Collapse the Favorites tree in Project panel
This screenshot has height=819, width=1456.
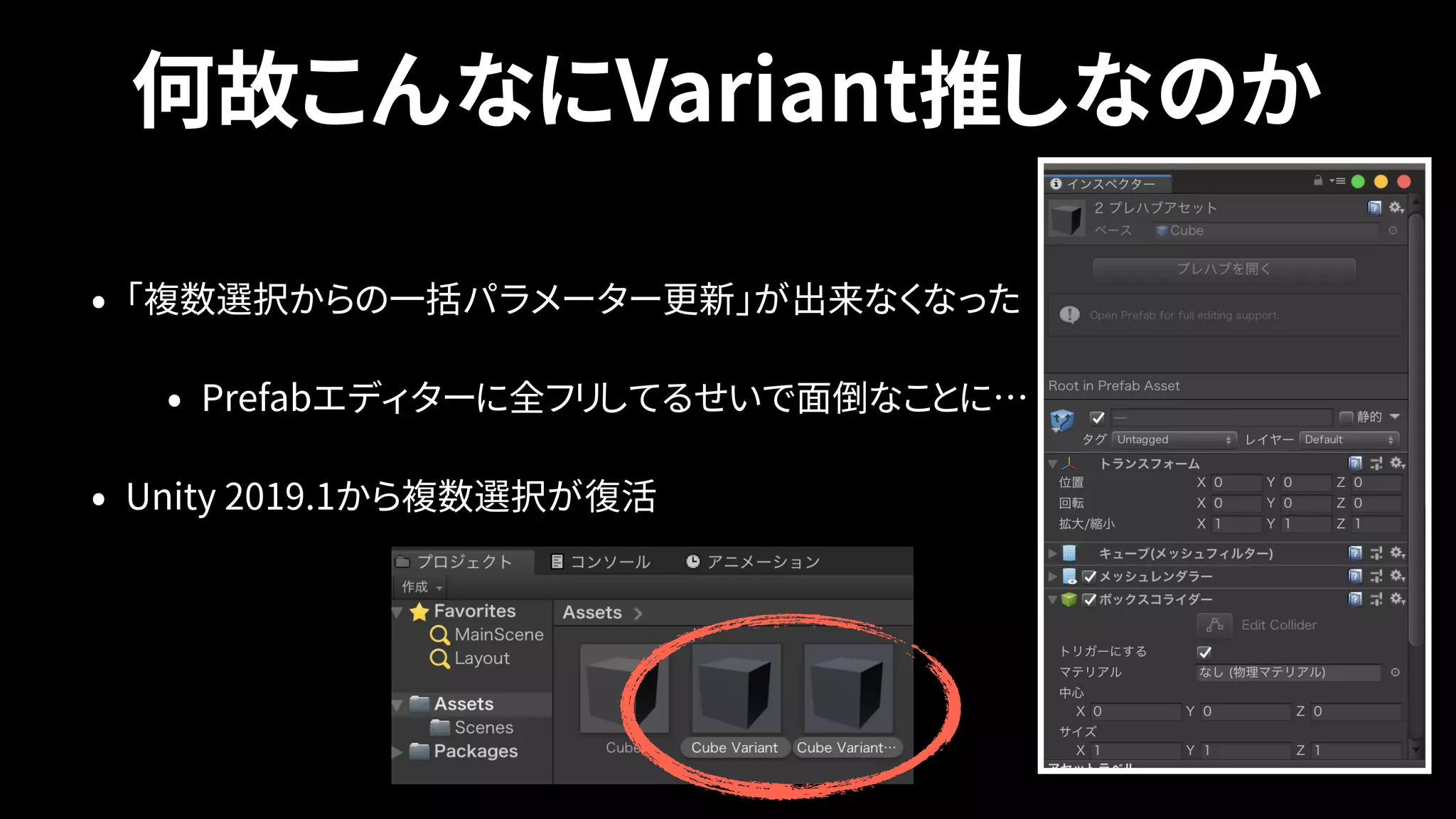tap(398, 612)
